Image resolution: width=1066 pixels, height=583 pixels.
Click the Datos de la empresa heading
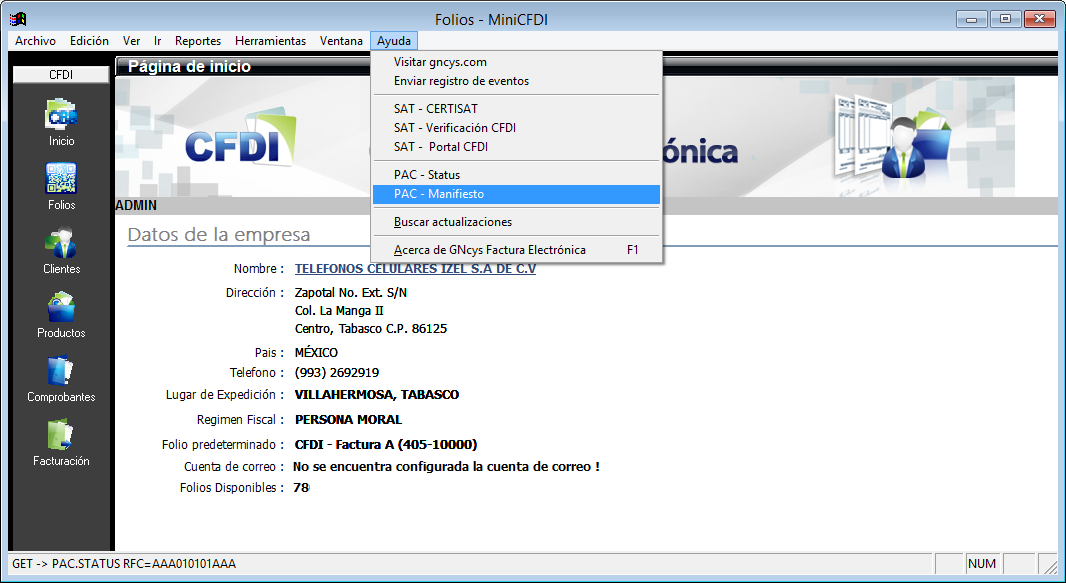point(219,235)
